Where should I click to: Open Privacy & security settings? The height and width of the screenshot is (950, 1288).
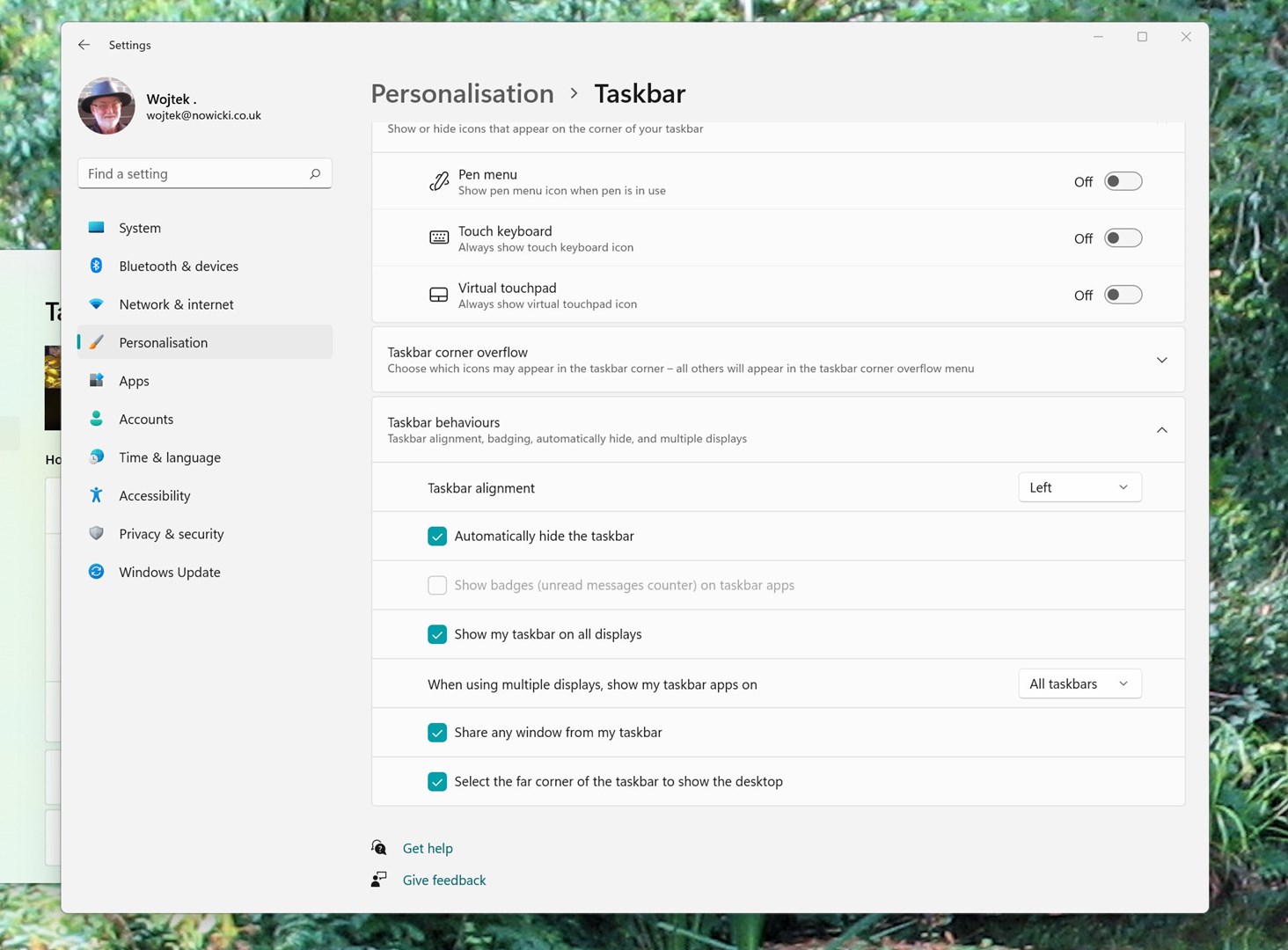205,534
